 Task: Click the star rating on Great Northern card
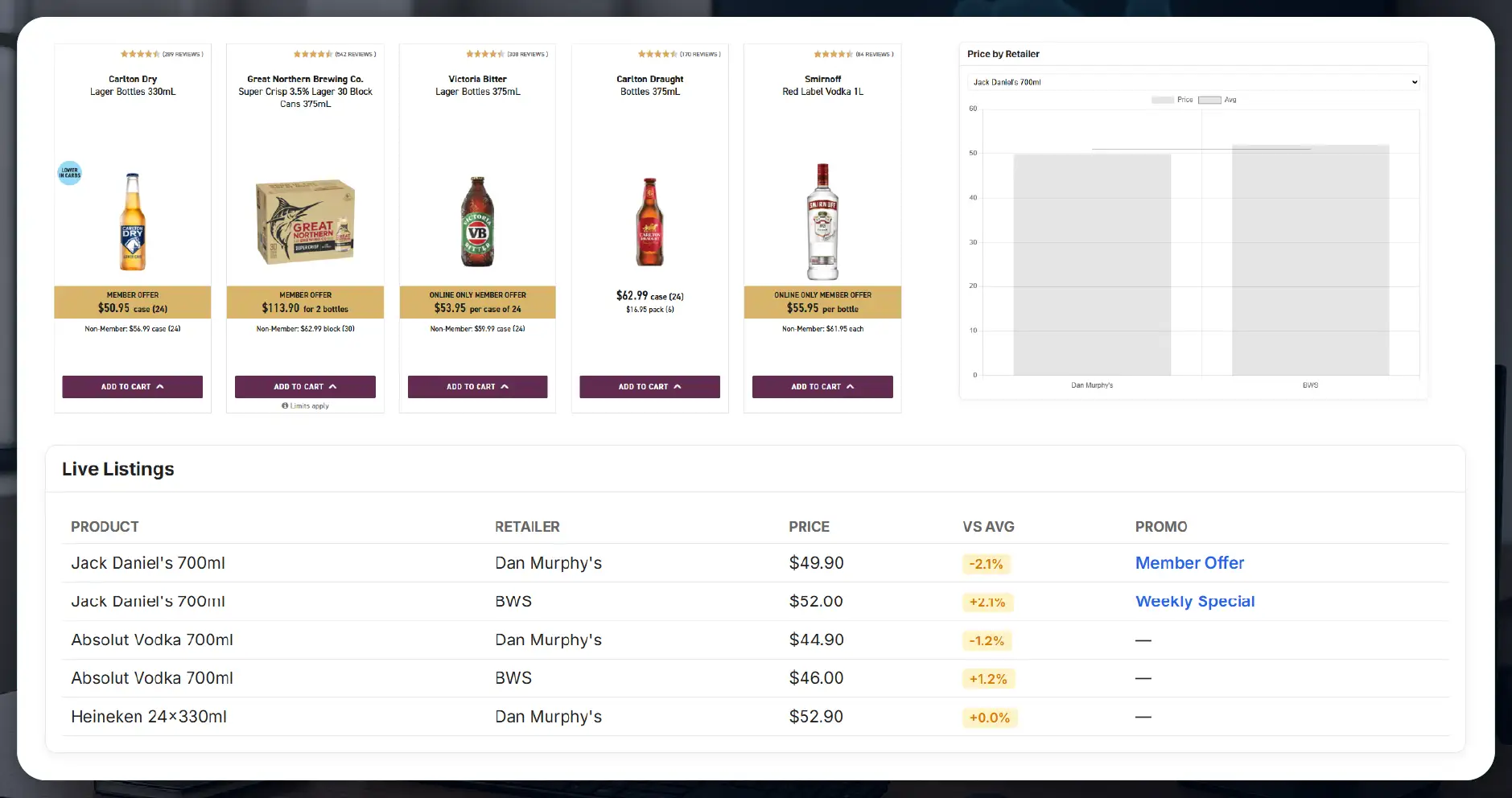click(x=312, y=54)
